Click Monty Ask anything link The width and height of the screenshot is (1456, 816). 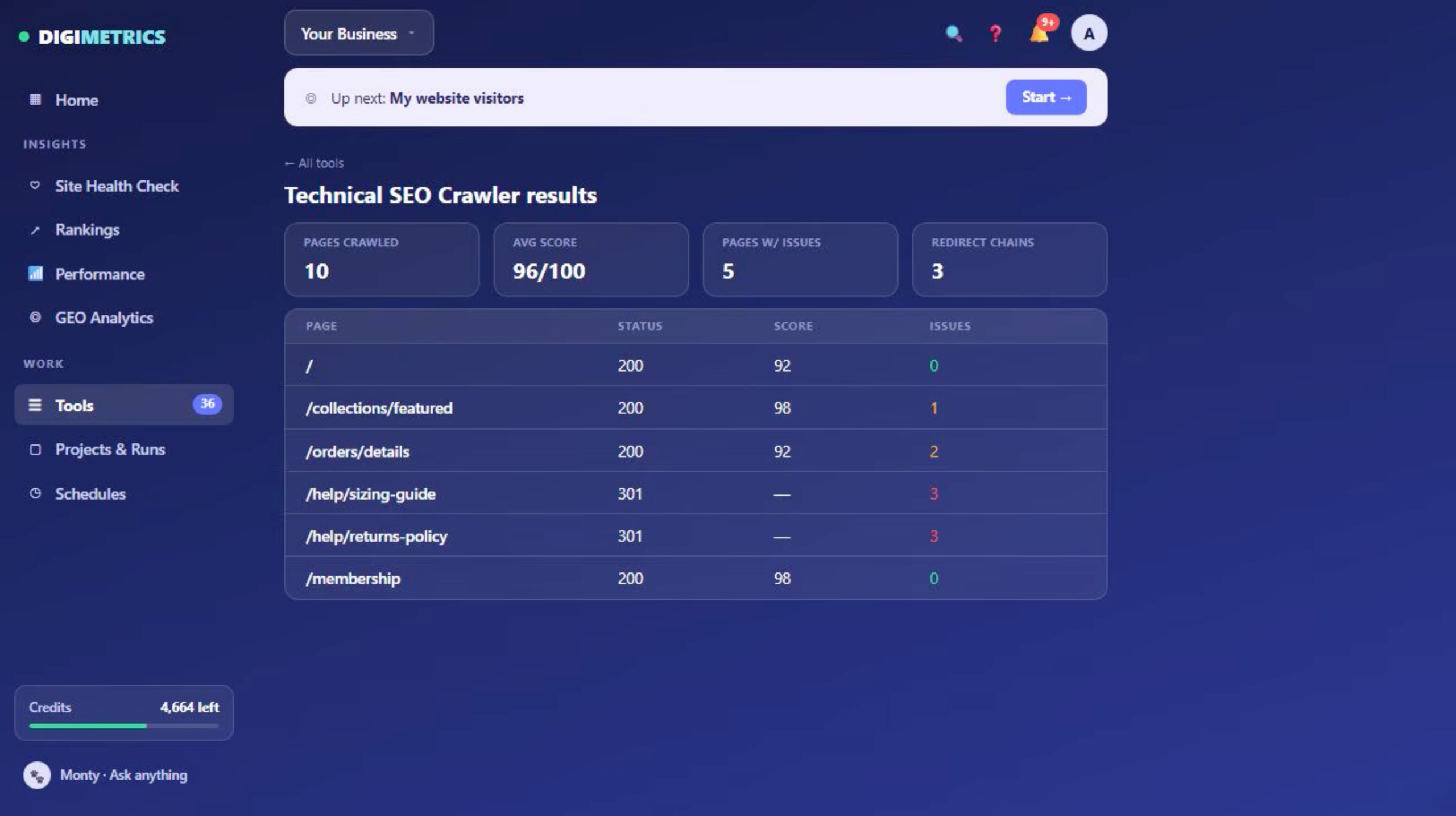coord(123,775)
